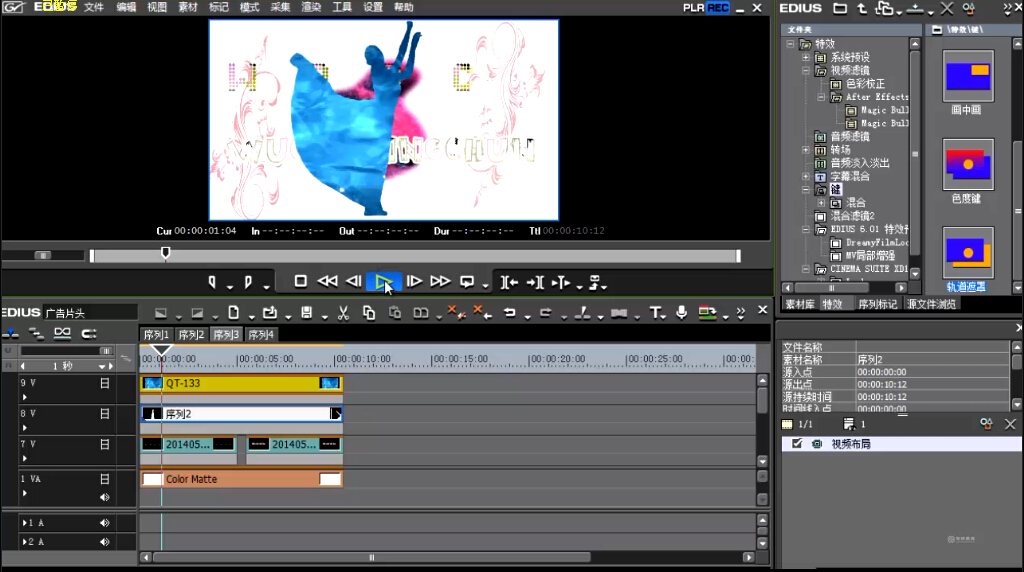
Task: Click the fast forward button
Action: [x=440, y=282]
